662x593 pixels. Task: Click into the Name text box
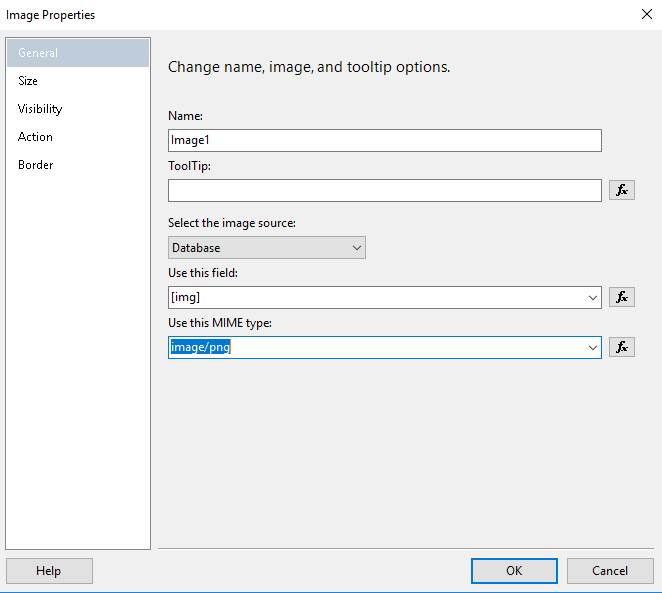point(385,140)
